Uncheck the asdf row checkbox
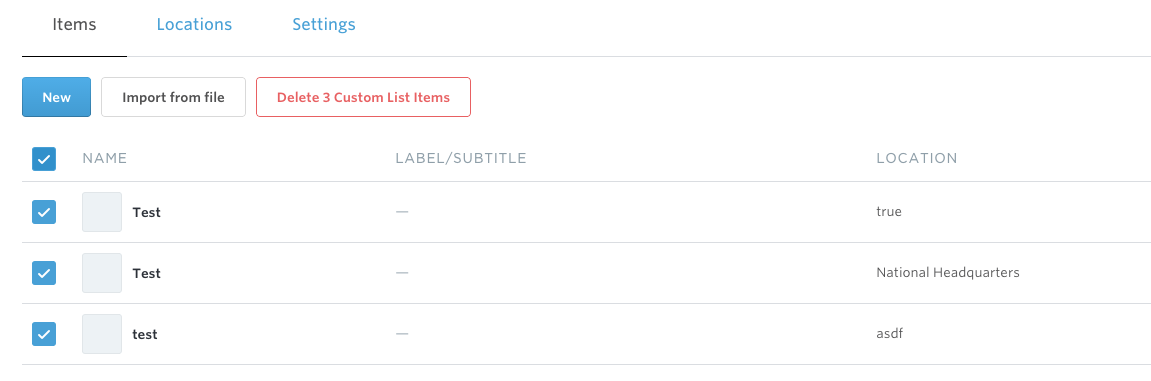 (44, 334)
